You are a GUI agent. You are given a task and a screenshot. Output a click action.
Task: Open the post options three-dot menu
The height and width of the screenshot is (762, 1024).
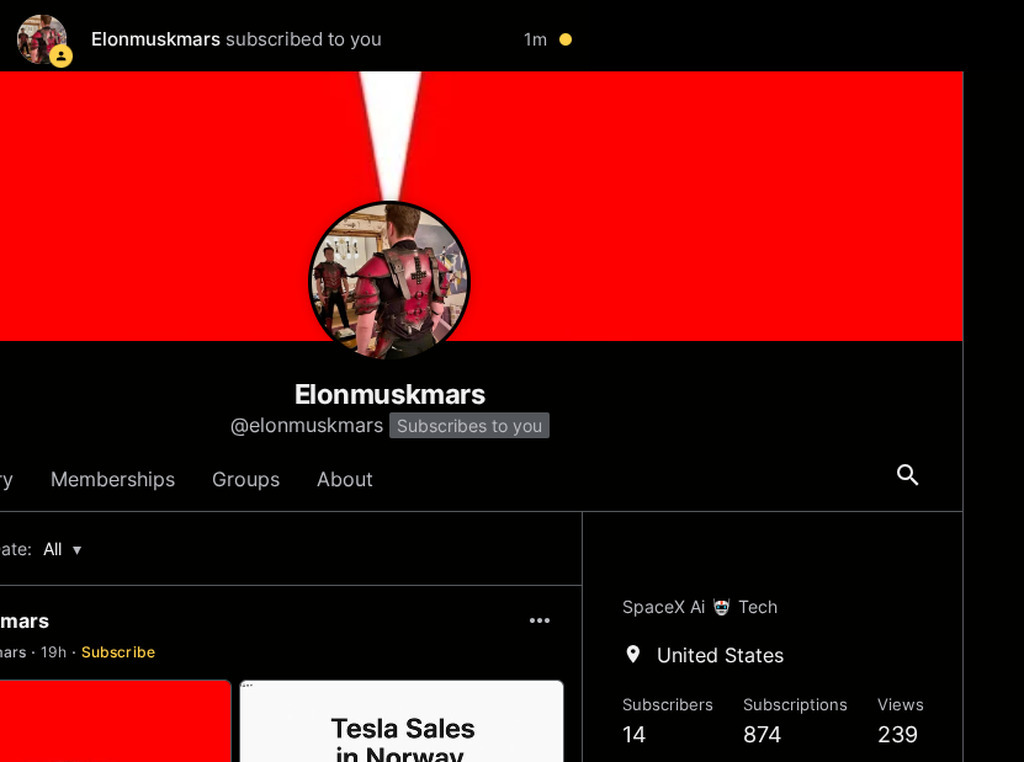pos(539,620)
